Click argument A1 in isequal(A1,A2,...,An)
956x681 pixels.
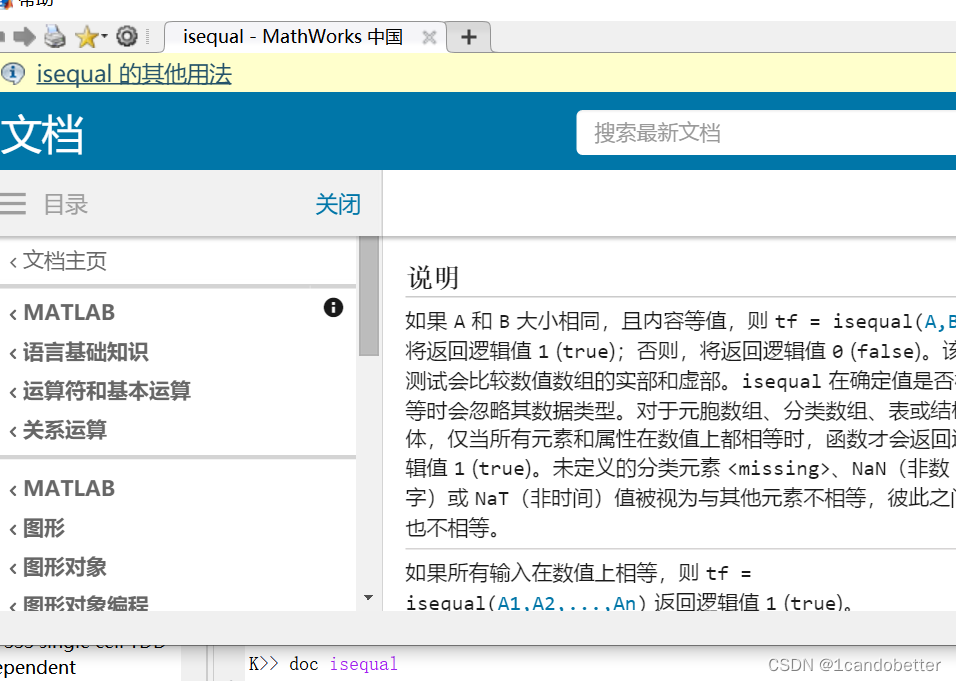point(510,603)
